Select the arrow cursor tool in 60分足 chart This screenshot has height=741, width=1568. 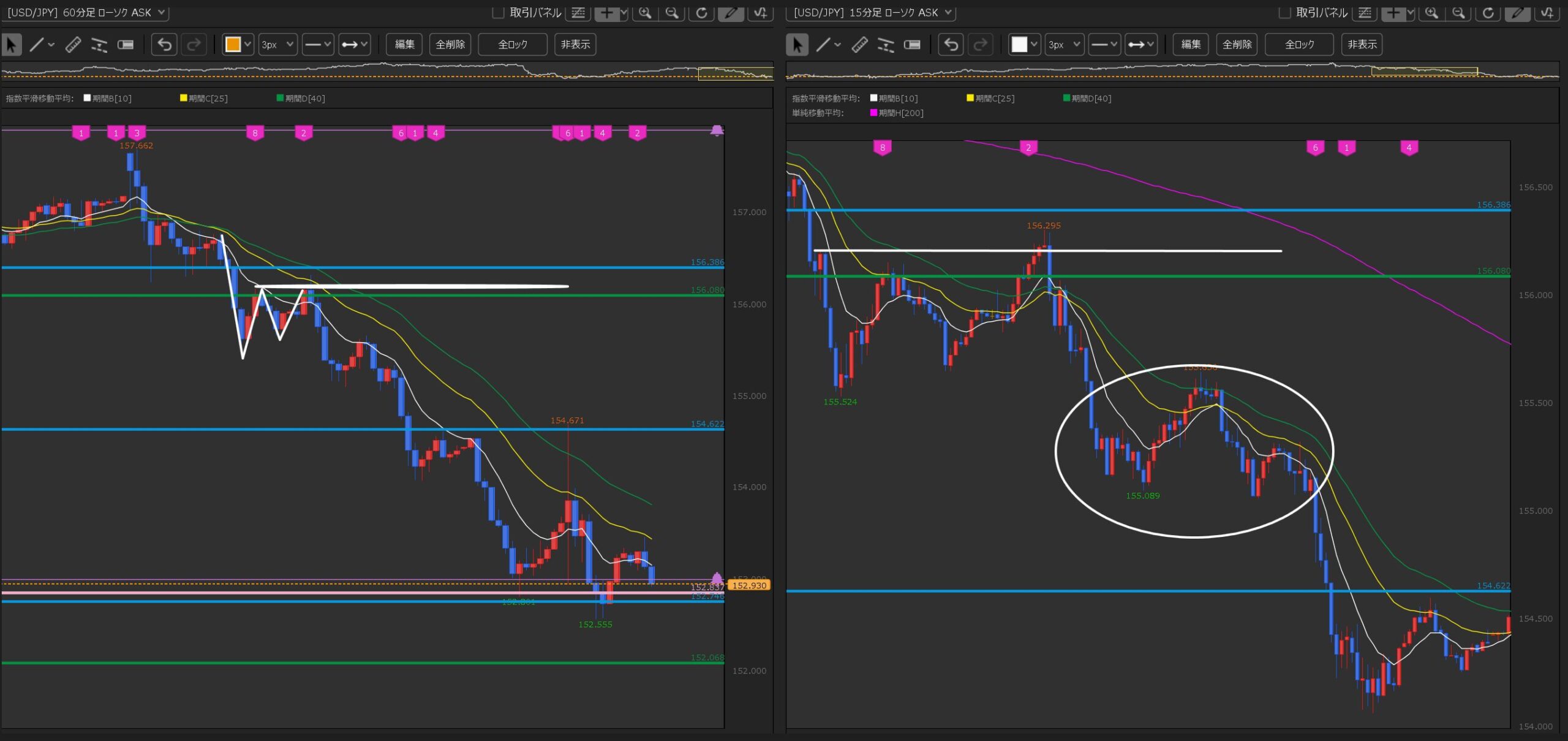tap(12, 44)
